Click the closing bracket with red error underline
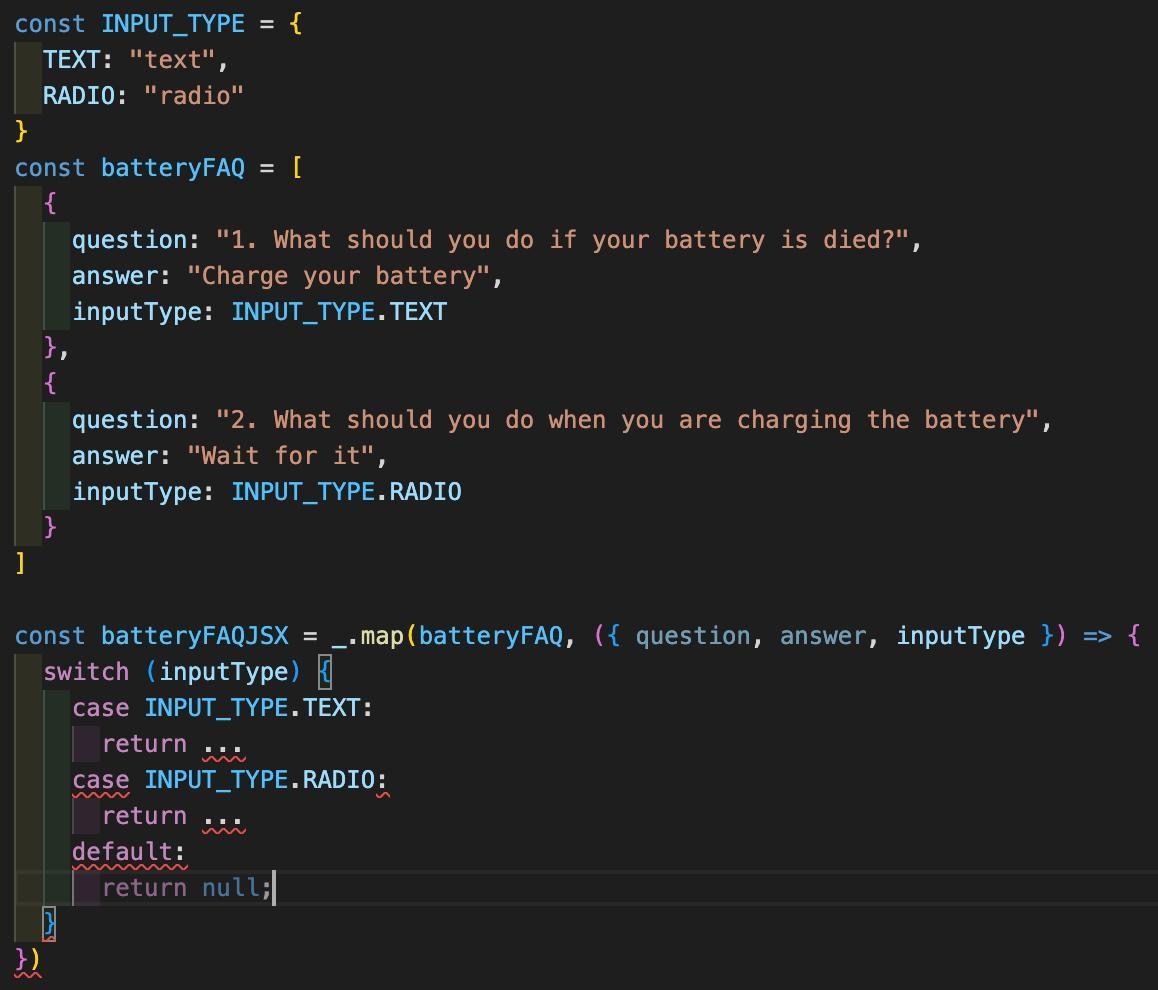Viewport: 1158px width, 990px height. (x=46, y=923)
